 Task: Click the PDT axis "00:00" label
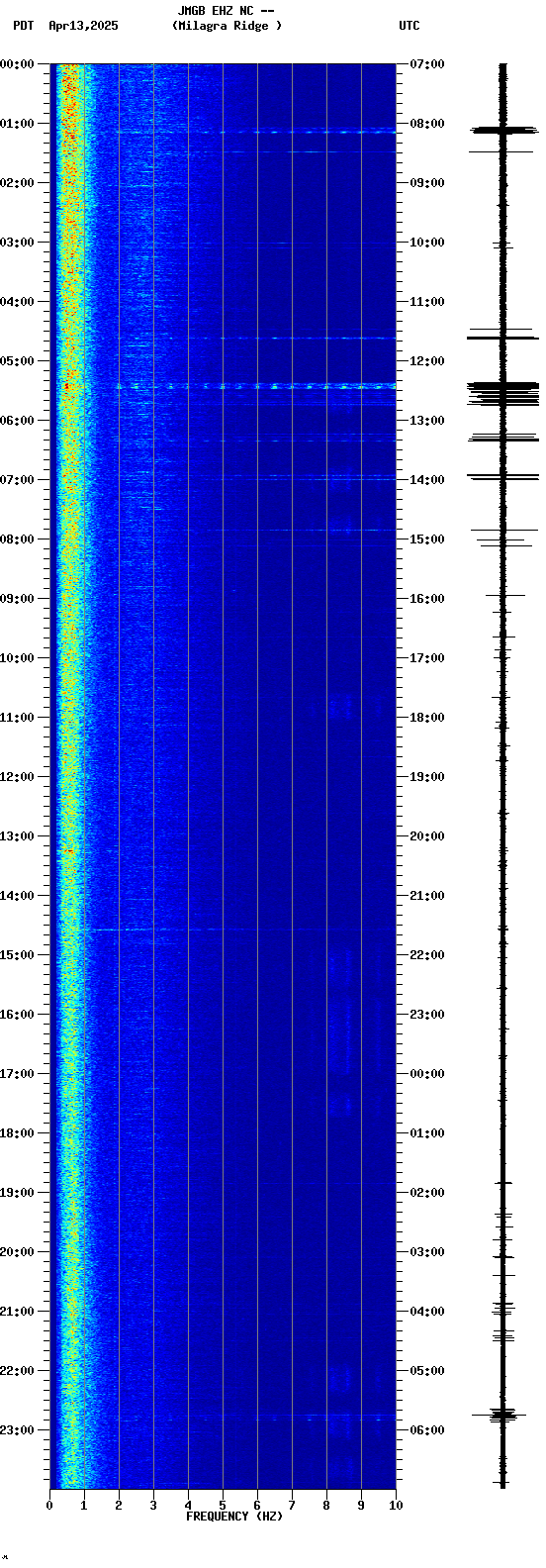[17, 64]
